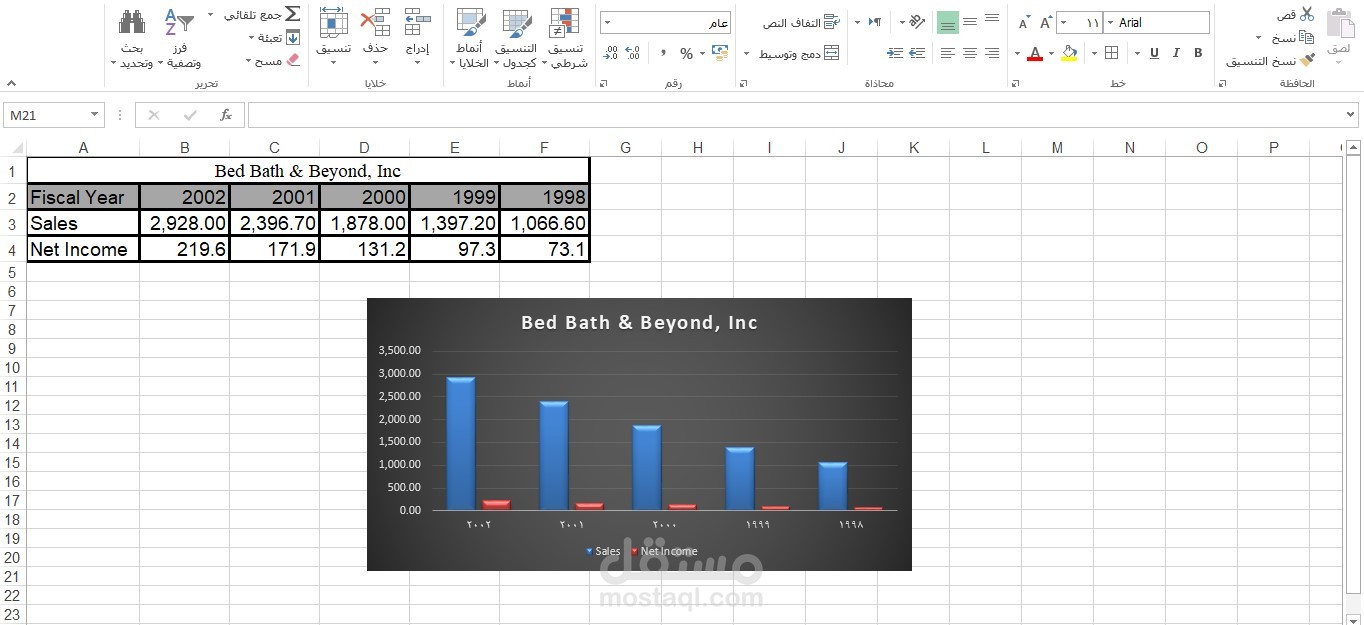Click into the formula bar field

click(x=795, y=115)
